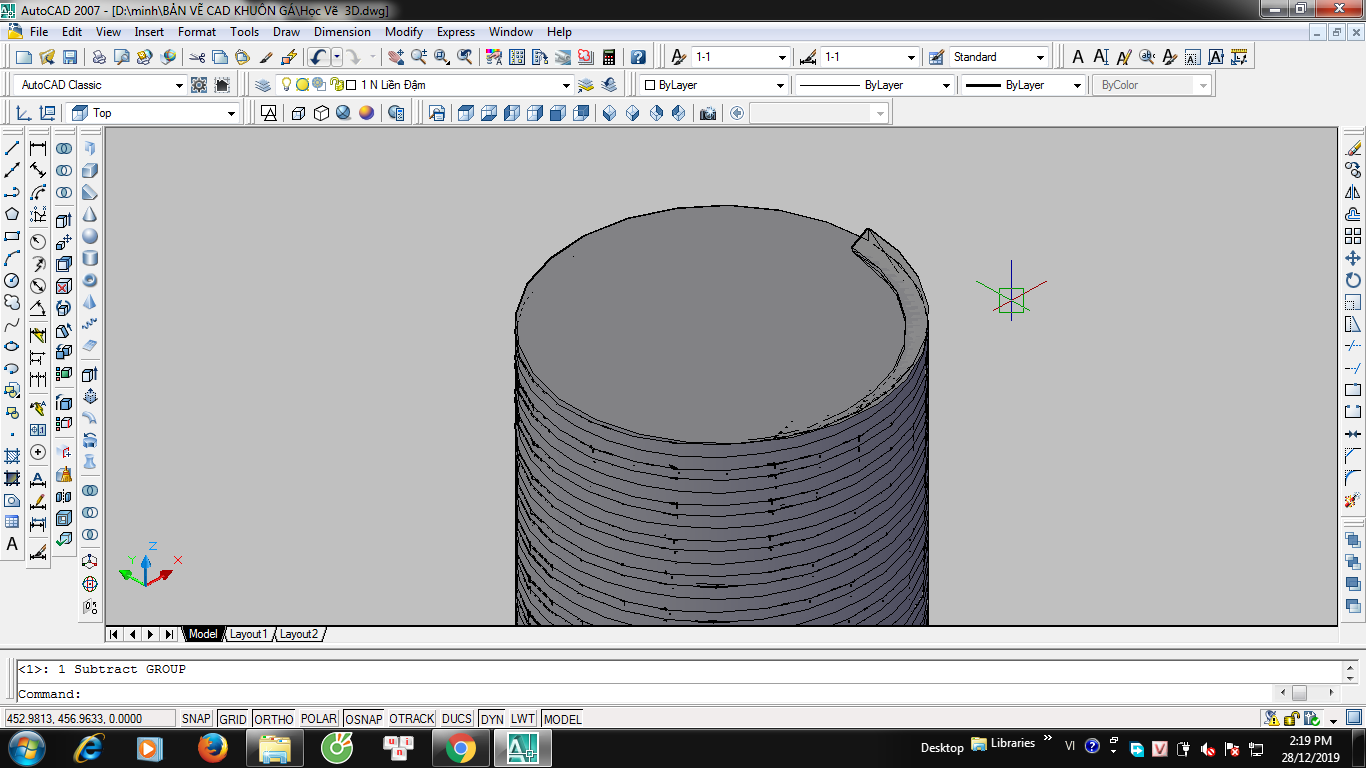Create a new drawing with QNew icon
The height and width of the screenshot is (768, 1366).
(24, 57)
